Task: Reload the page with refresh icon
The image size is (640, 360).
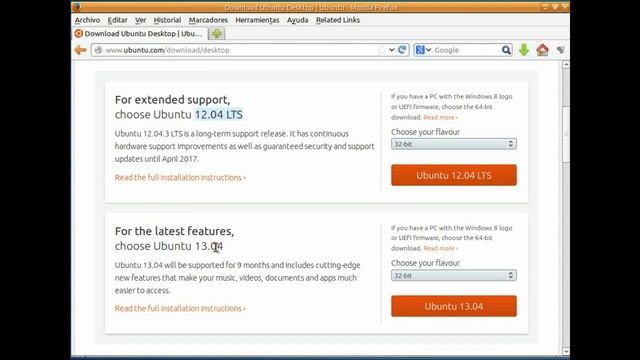Action: point(402,50)
